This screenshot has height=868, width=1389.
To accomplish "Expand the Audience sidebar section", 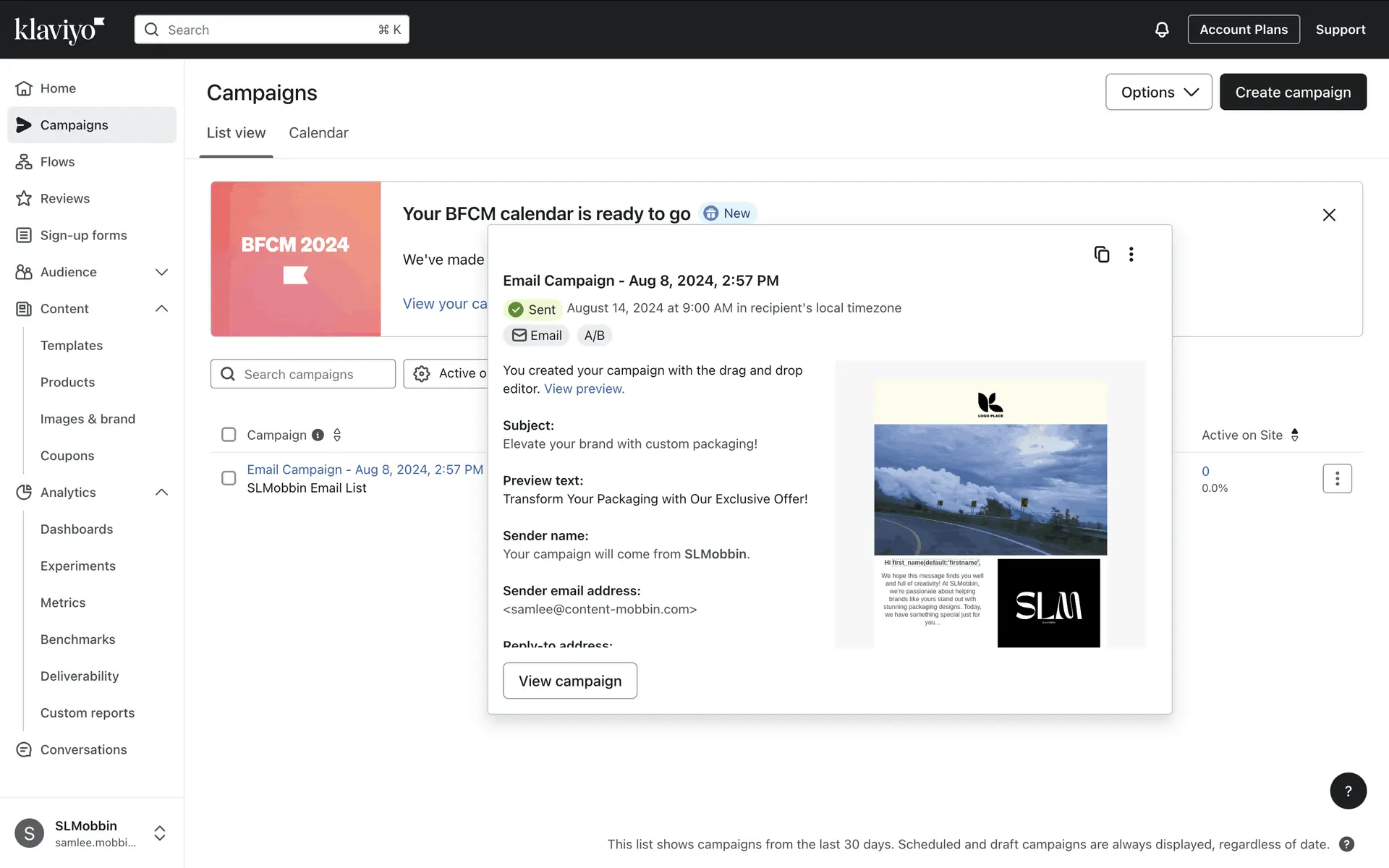I will 161,272.
